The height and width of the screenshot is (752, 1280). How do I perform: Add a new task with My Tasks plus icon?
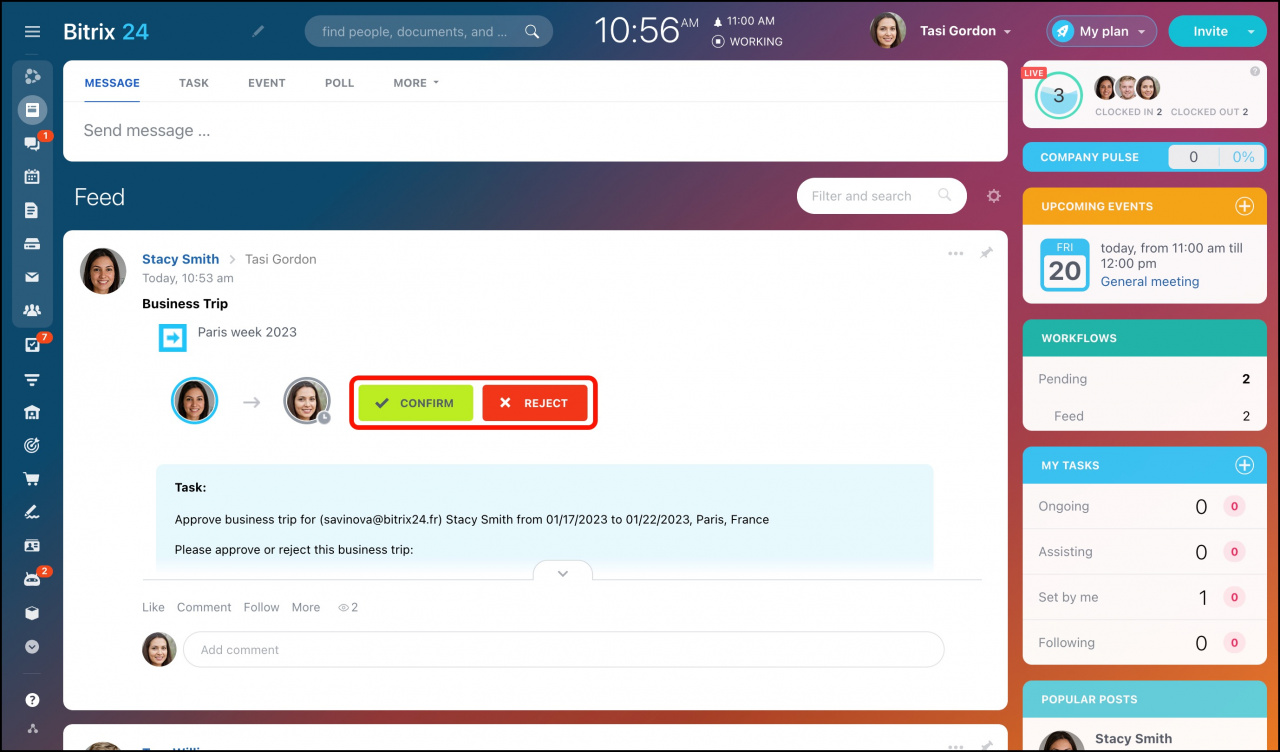[1244, 465]
